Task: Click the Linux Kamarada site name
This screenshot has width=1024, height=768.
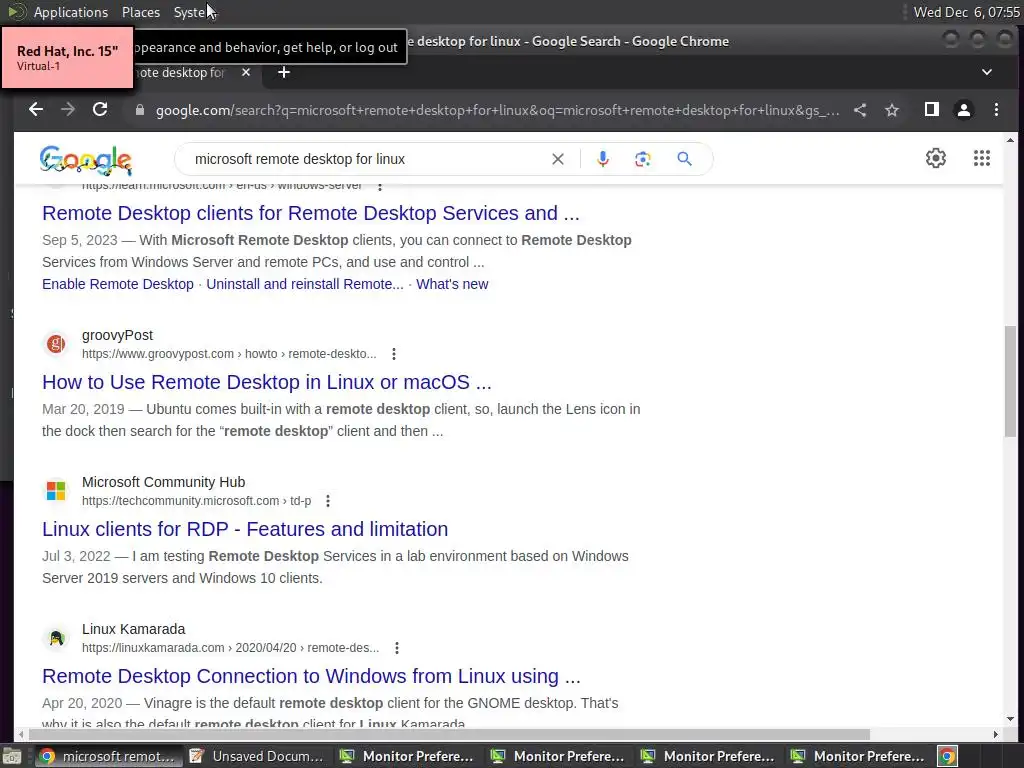Action: 133,629
